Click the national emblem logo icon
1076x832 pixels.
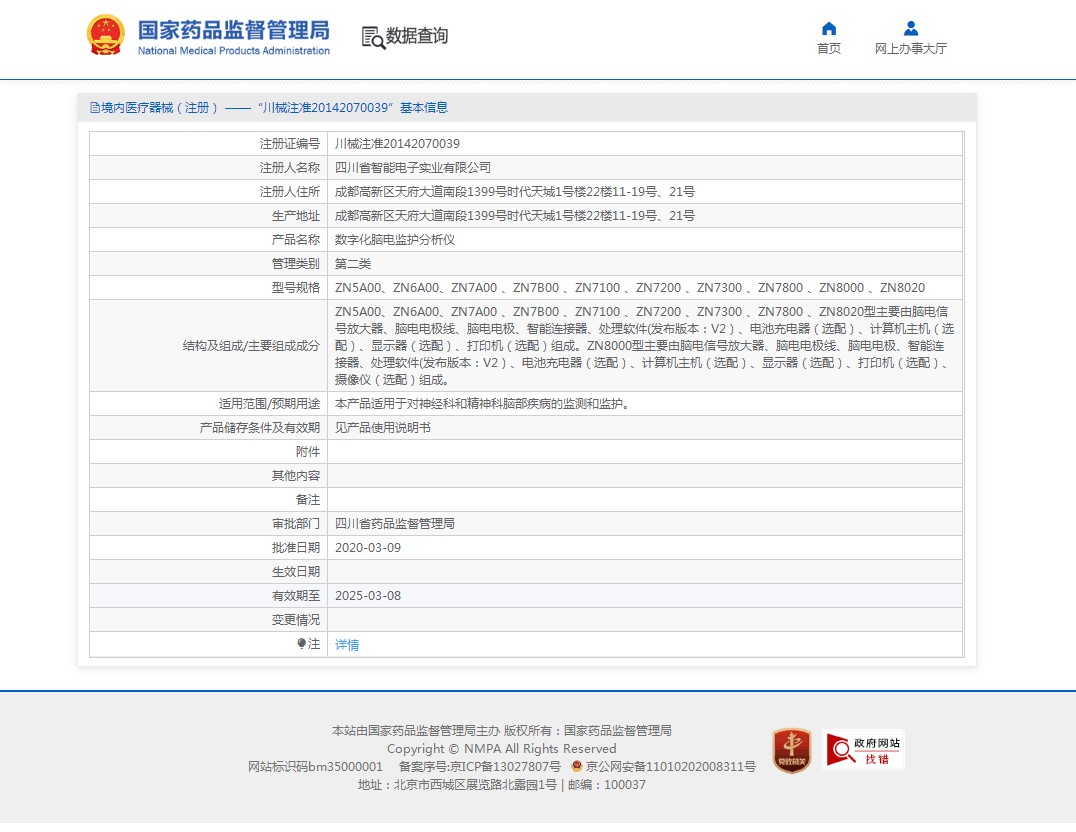coord(106,35)
